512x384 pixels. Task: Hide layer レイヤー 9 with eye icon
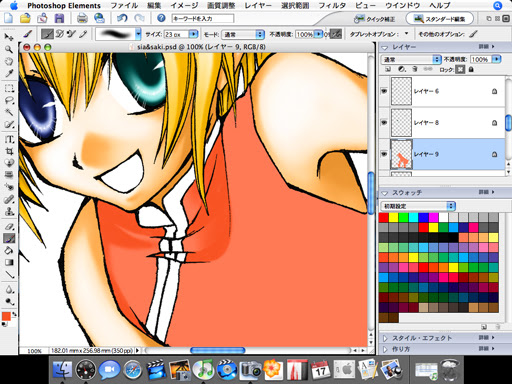384,154
